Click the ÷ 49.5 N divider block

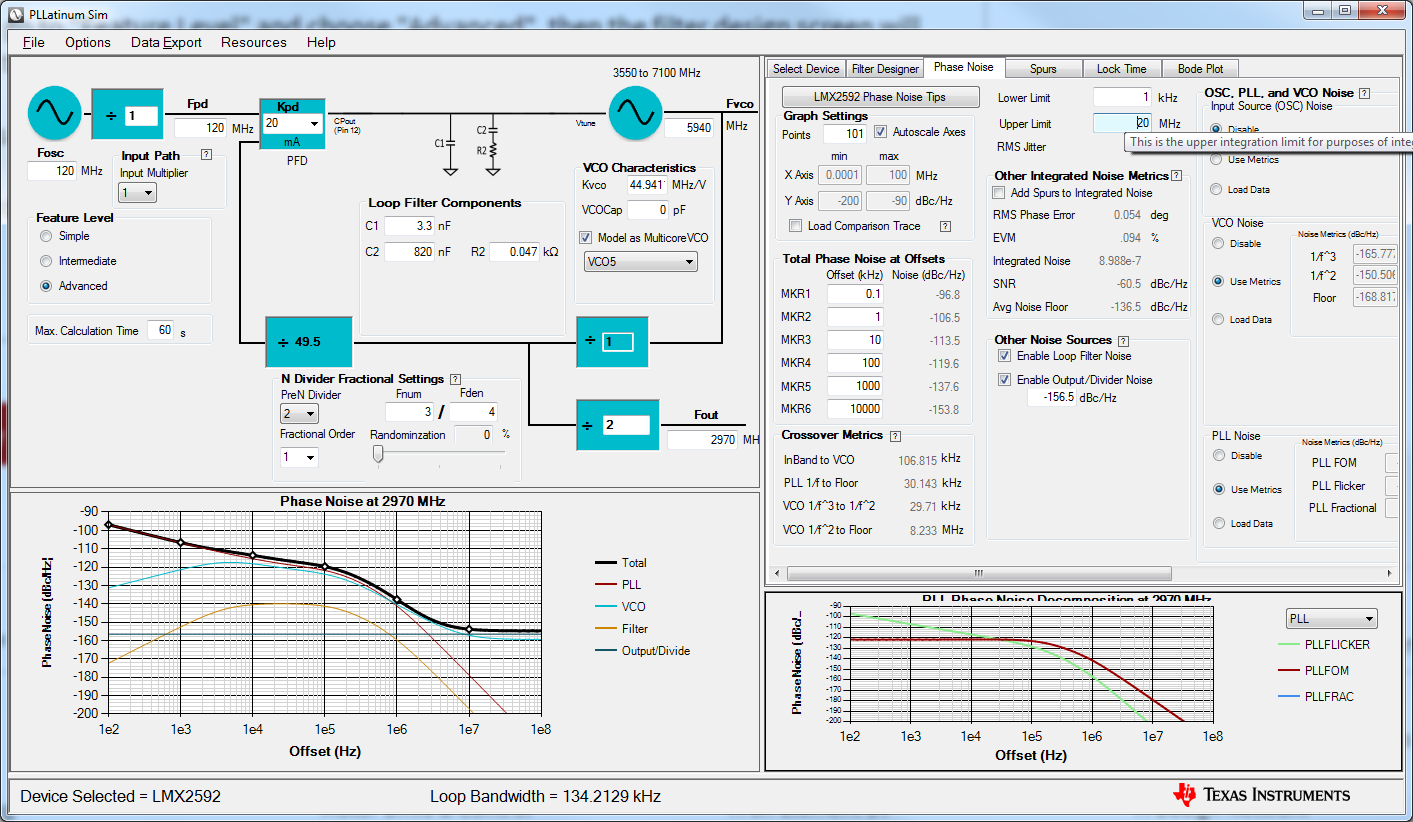(x=309, y=342)
